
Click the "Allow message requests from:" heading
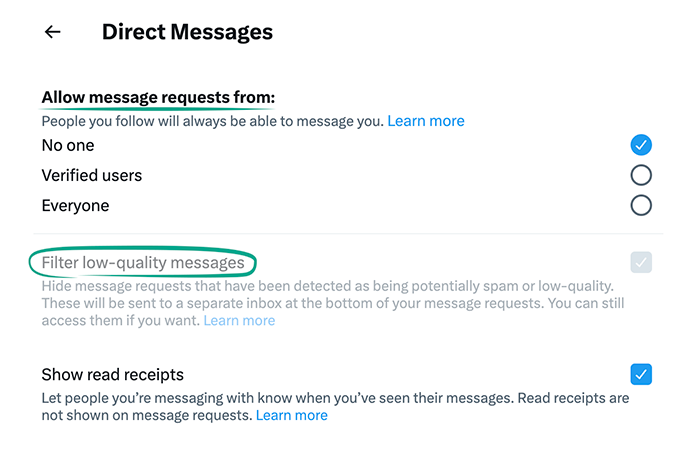point(158,97)
